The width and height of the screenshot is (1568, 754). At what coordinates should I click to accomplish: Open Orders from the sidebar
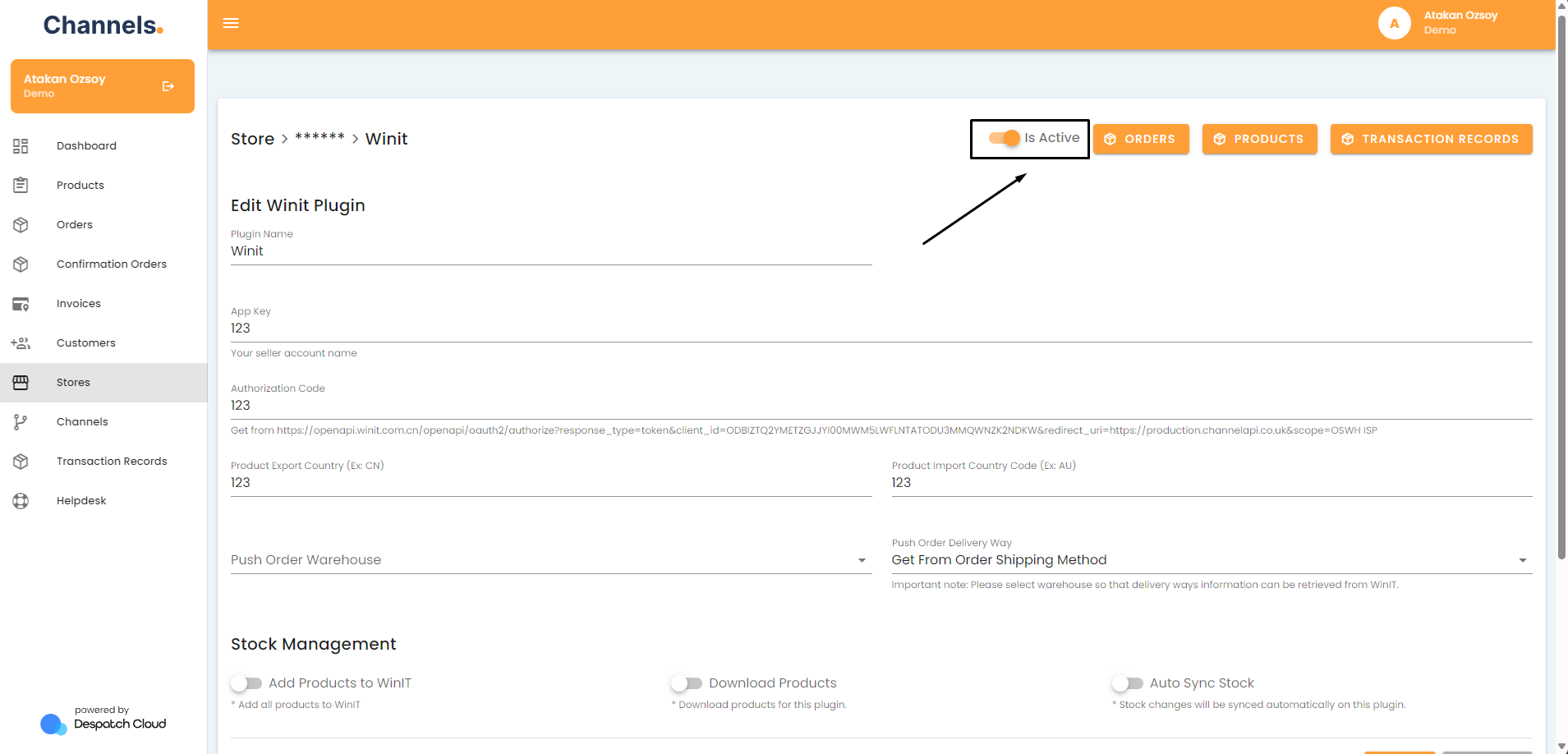[103, 225]
